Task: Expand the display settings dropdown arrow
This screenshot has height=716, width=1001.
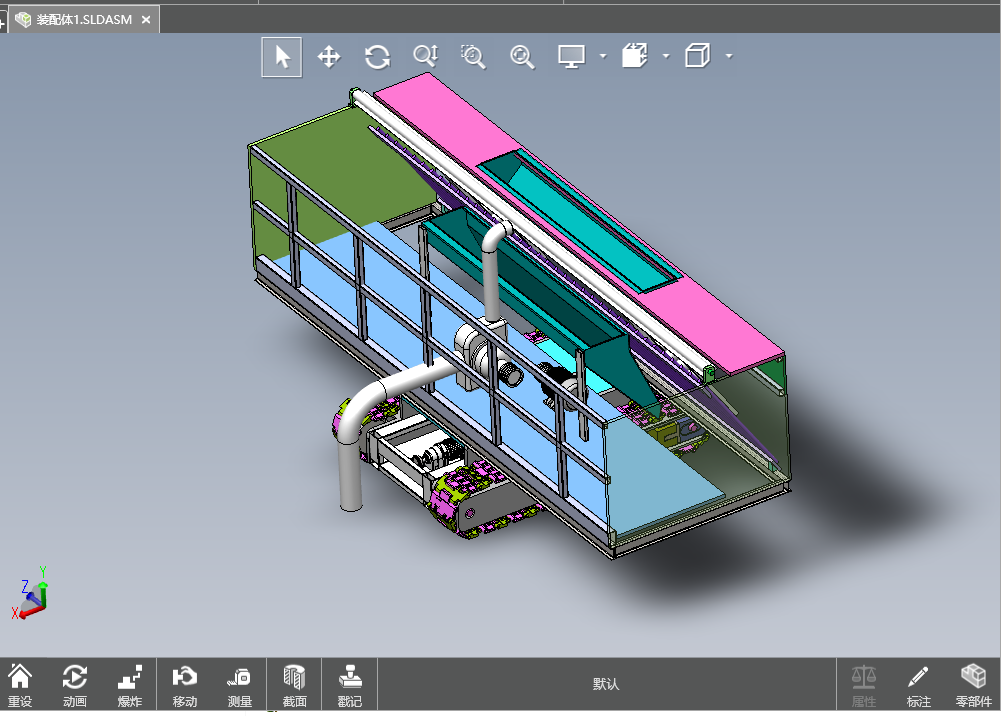Action: click(603, 56)
